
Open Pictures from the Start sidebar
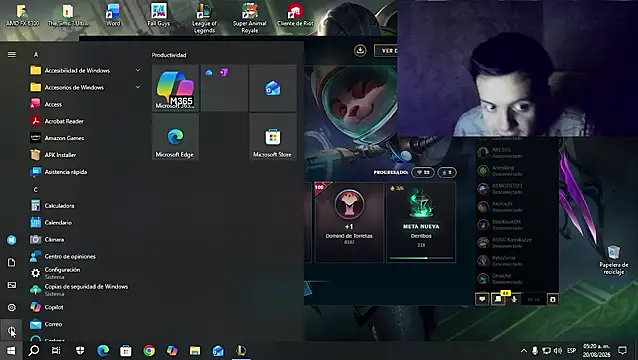pyautogui.click(x=12, y=285)
